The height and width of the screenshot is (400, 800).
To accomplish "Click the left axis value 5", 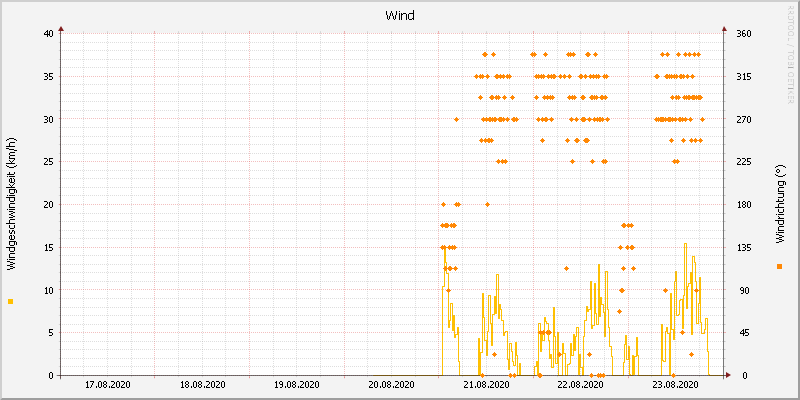I will (x=51, y=333).
